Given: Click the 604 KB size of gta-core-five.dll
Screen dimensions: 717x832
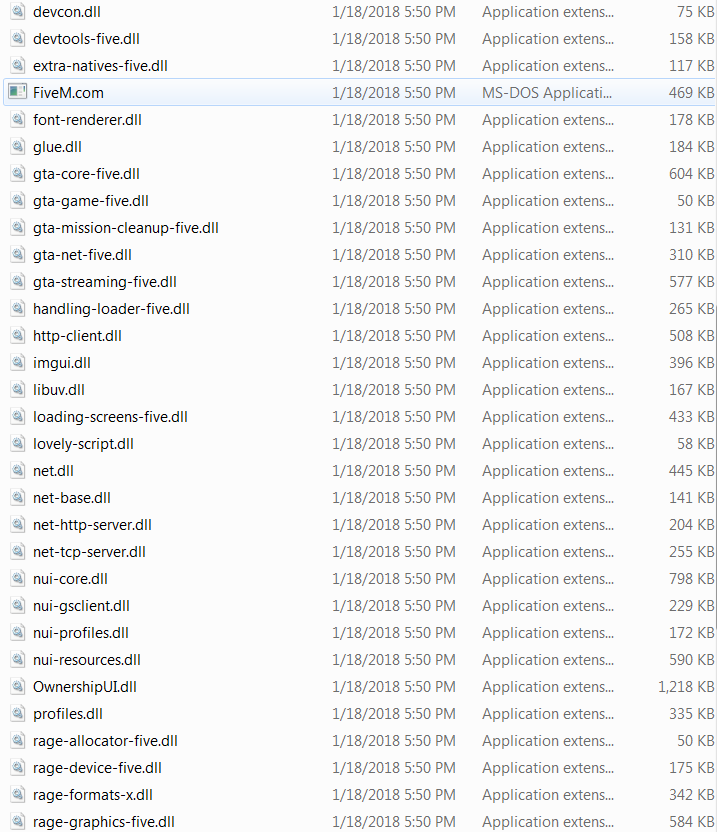Looking at the screenshot, I should tap(692, 174).
